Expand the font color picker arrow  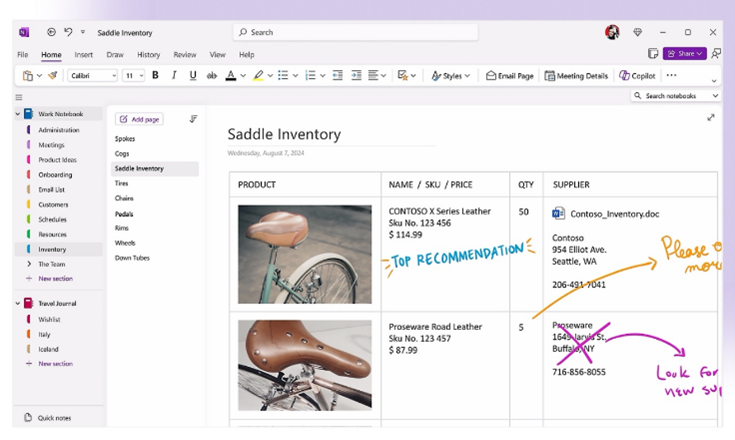point(243,75)
